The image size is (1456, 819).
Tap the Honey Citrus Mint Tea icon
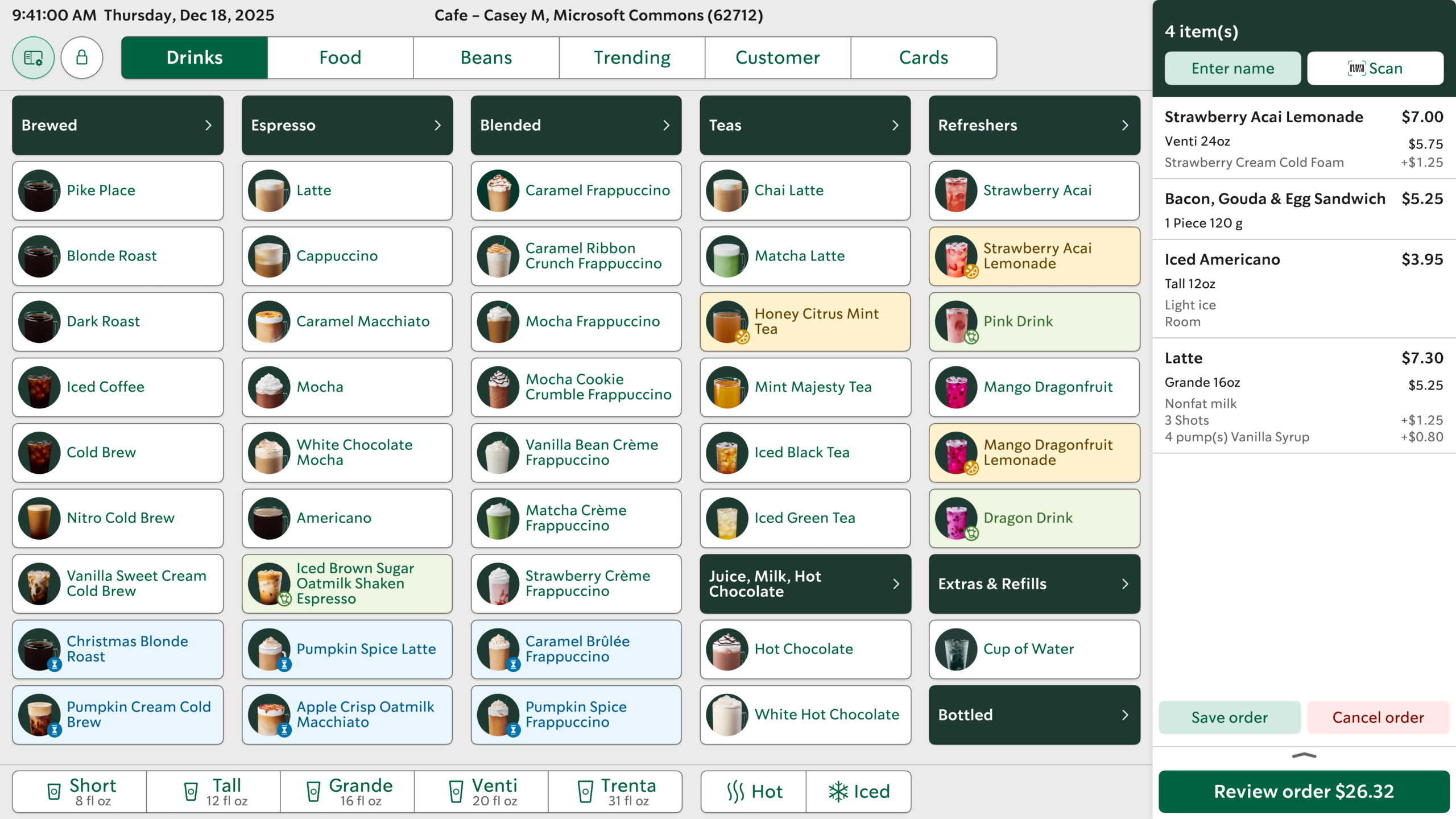pos(727,322)
